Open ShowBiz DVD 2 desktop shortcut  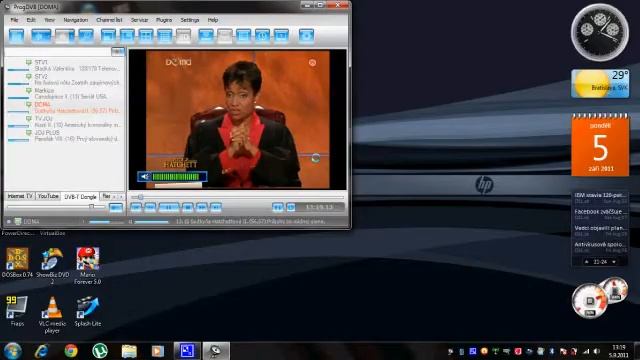[52, 266]
